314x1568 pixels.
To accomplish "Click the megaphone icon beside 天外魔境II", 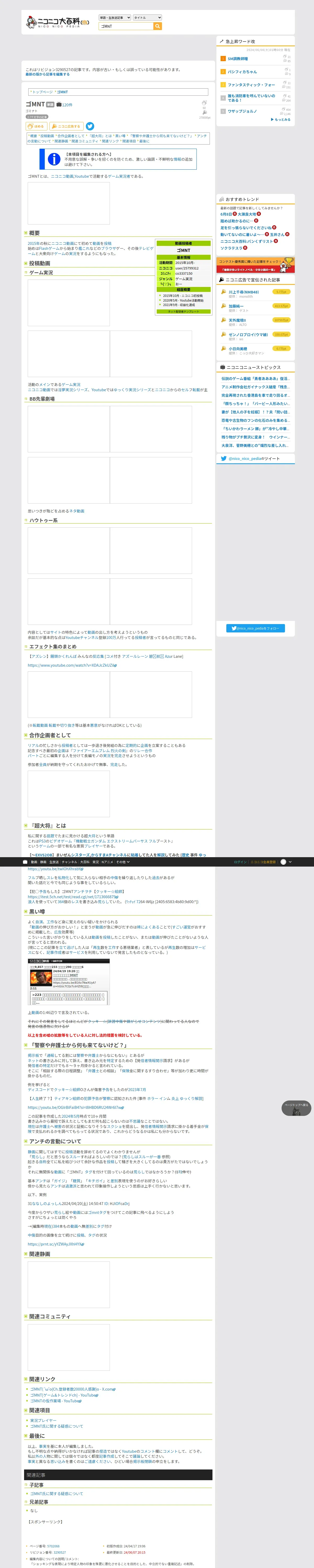I will [x=223, y=321].
